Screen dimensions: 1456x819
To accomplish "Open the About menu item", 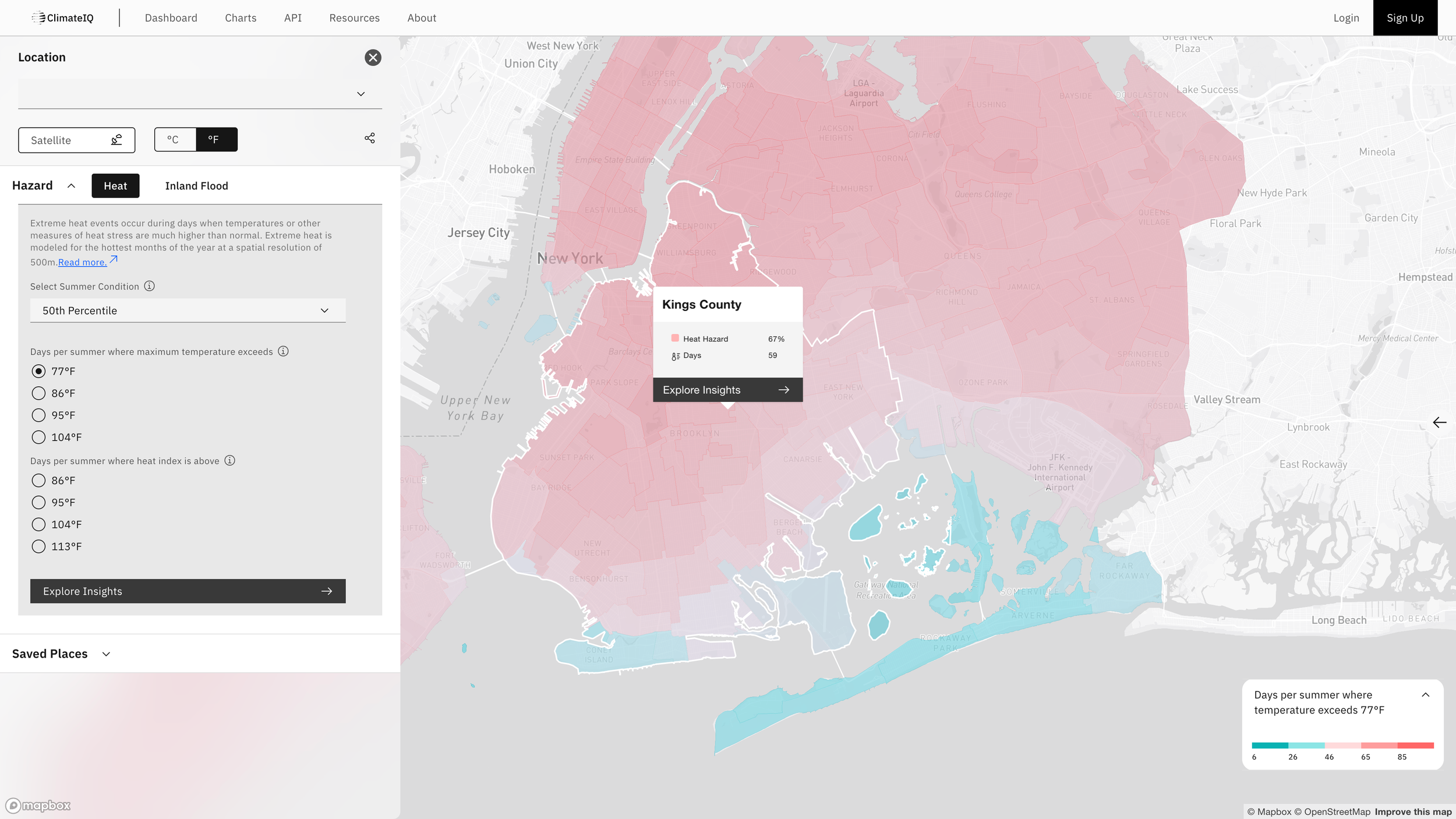I will pos(422,18).
